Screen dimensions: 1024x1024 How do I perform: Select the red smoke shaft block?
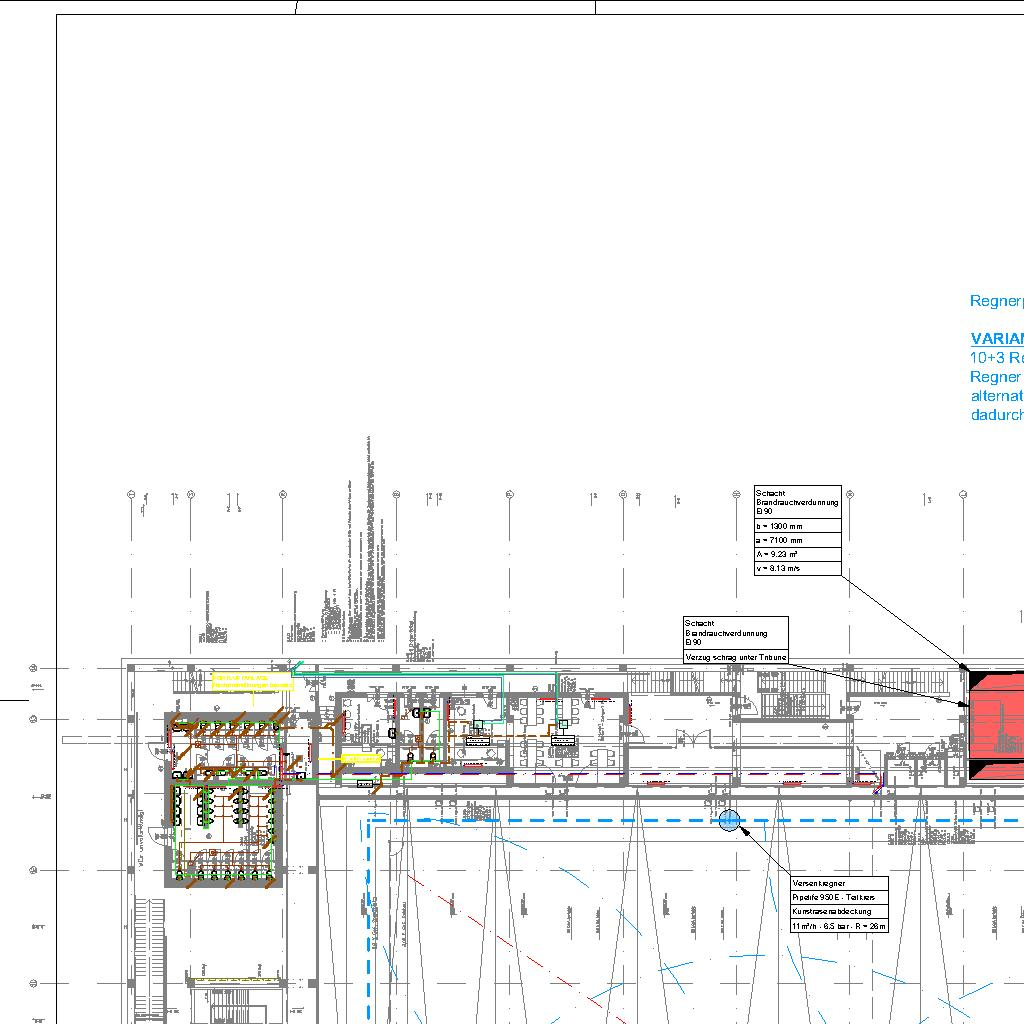pos(996,728)
